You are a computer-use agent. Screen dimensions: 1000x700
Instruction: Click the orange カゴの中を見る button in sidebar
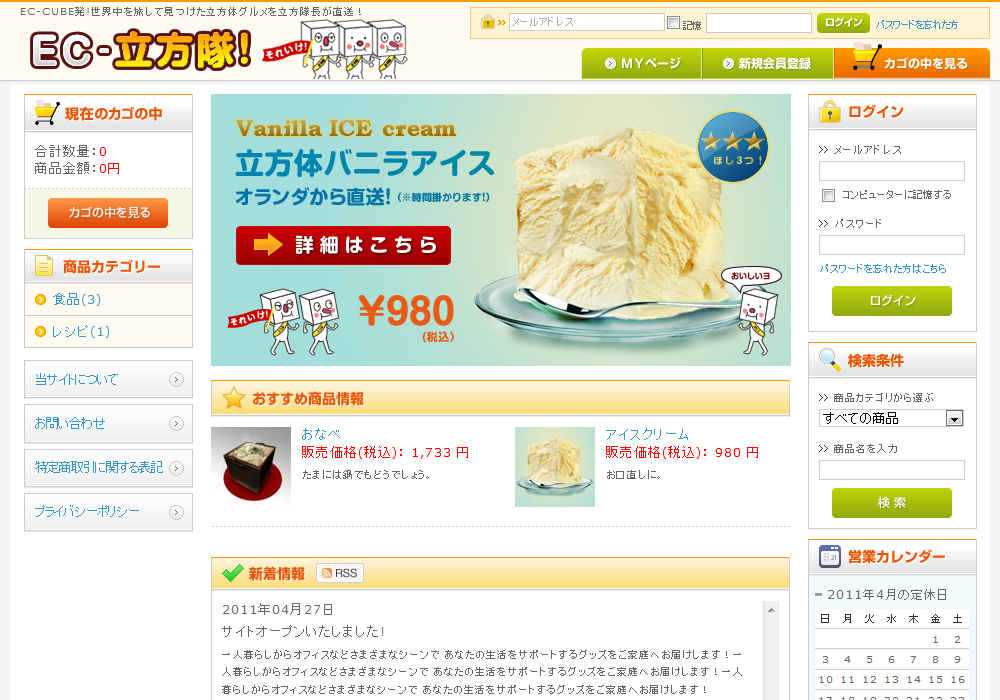pyautogui.click(x=108, y=212)
